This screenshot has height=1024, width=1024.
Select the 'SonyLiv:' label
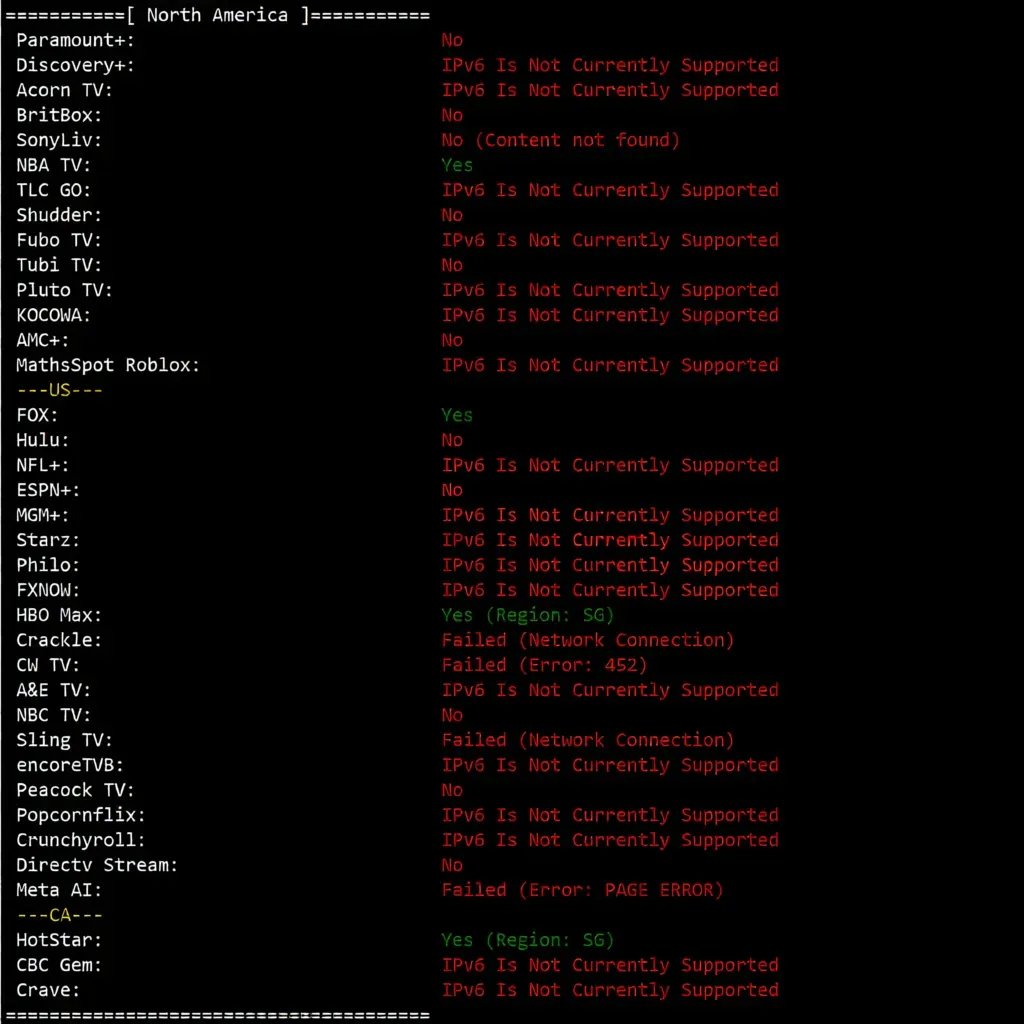pyautogui.click(x=59, y=140)
